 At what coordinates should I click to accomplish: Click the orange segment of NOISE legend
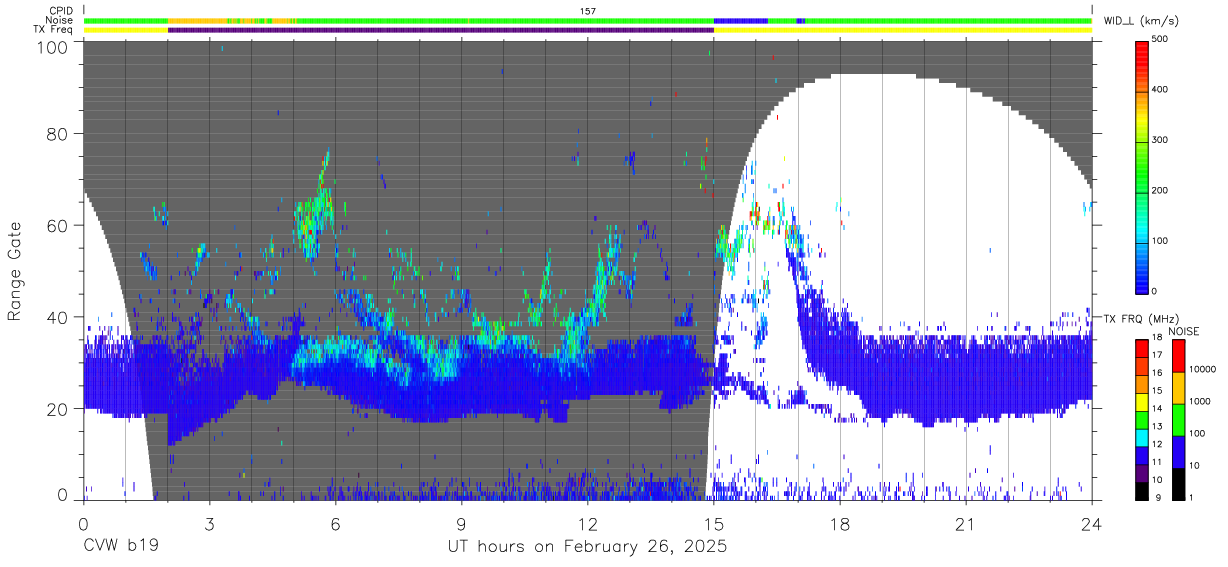tap(1179, 389)
